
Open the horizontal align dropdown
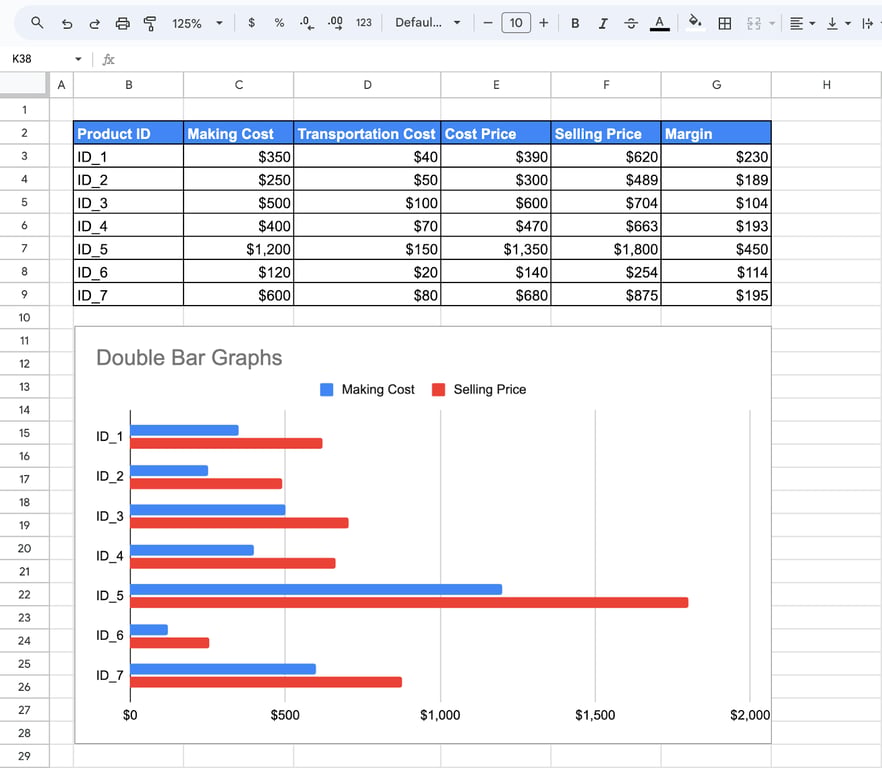(x=802, y=23)
